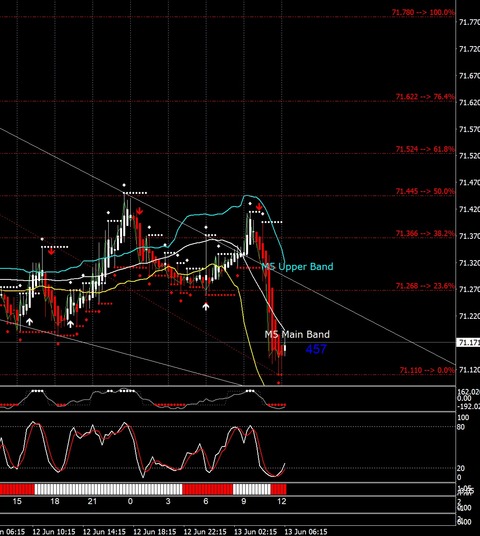Click hour label 12 on the indicator axis
Image resolution: width=480 pixels, height=536 pixels.
pos(282,501)
